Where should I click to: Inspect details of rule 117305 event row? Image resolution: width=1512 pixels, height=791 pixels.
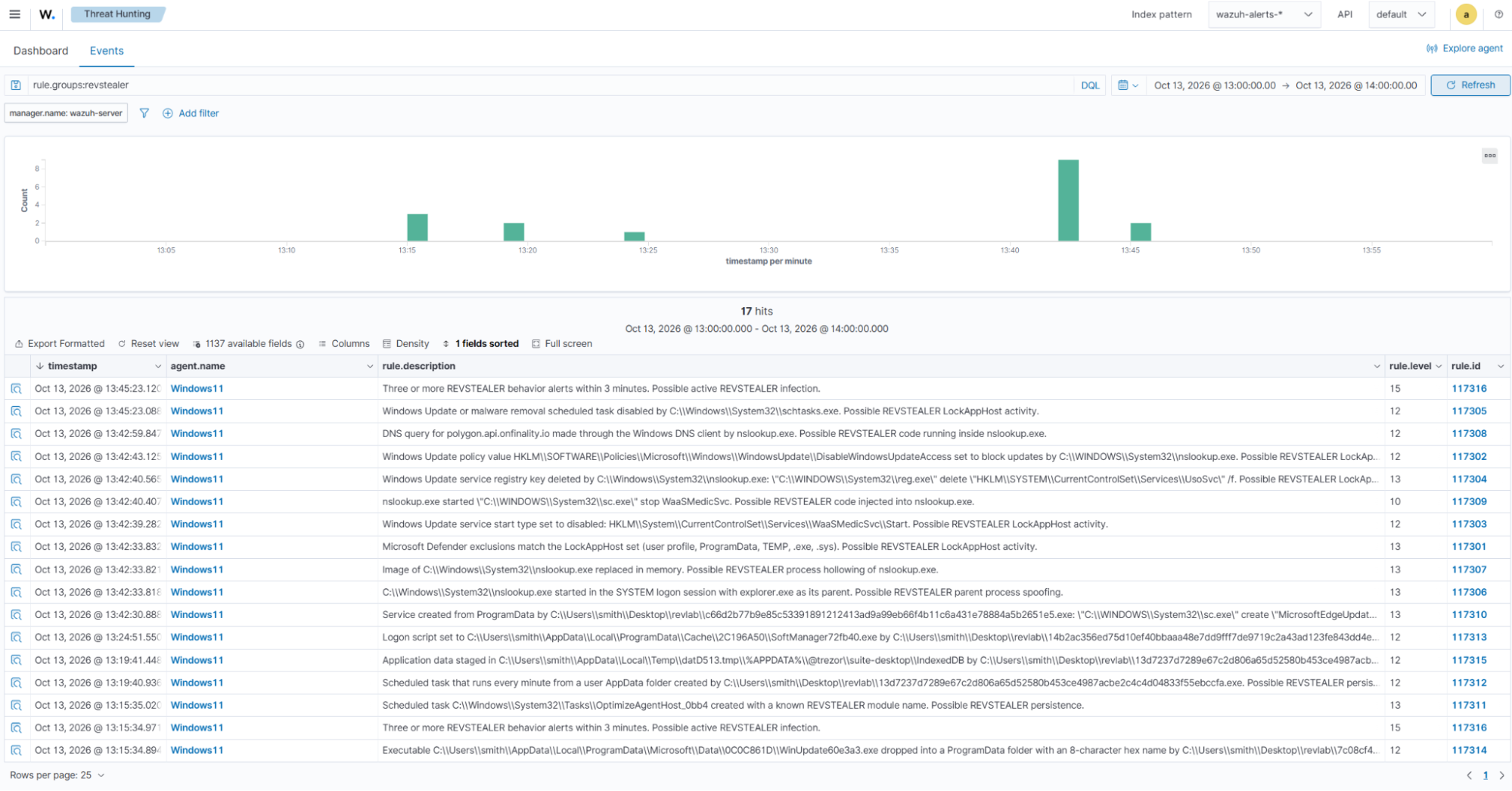point(17,411)
